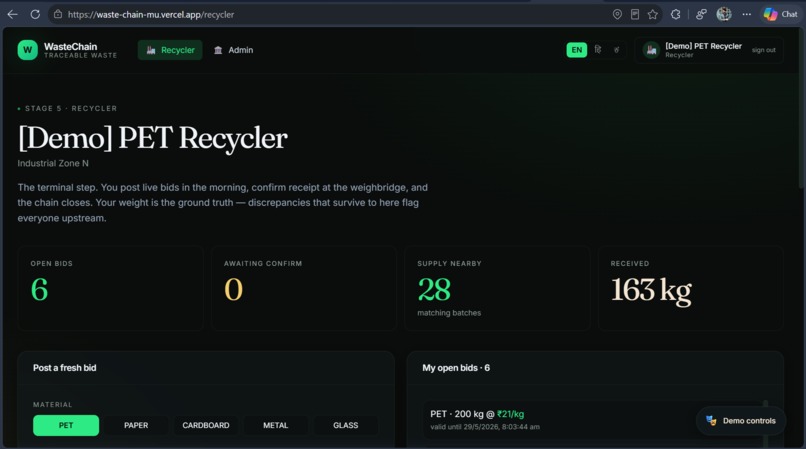
Task: Click the factory avatar next to [Demo] PET Recycler
Action: tap(651, 50)
